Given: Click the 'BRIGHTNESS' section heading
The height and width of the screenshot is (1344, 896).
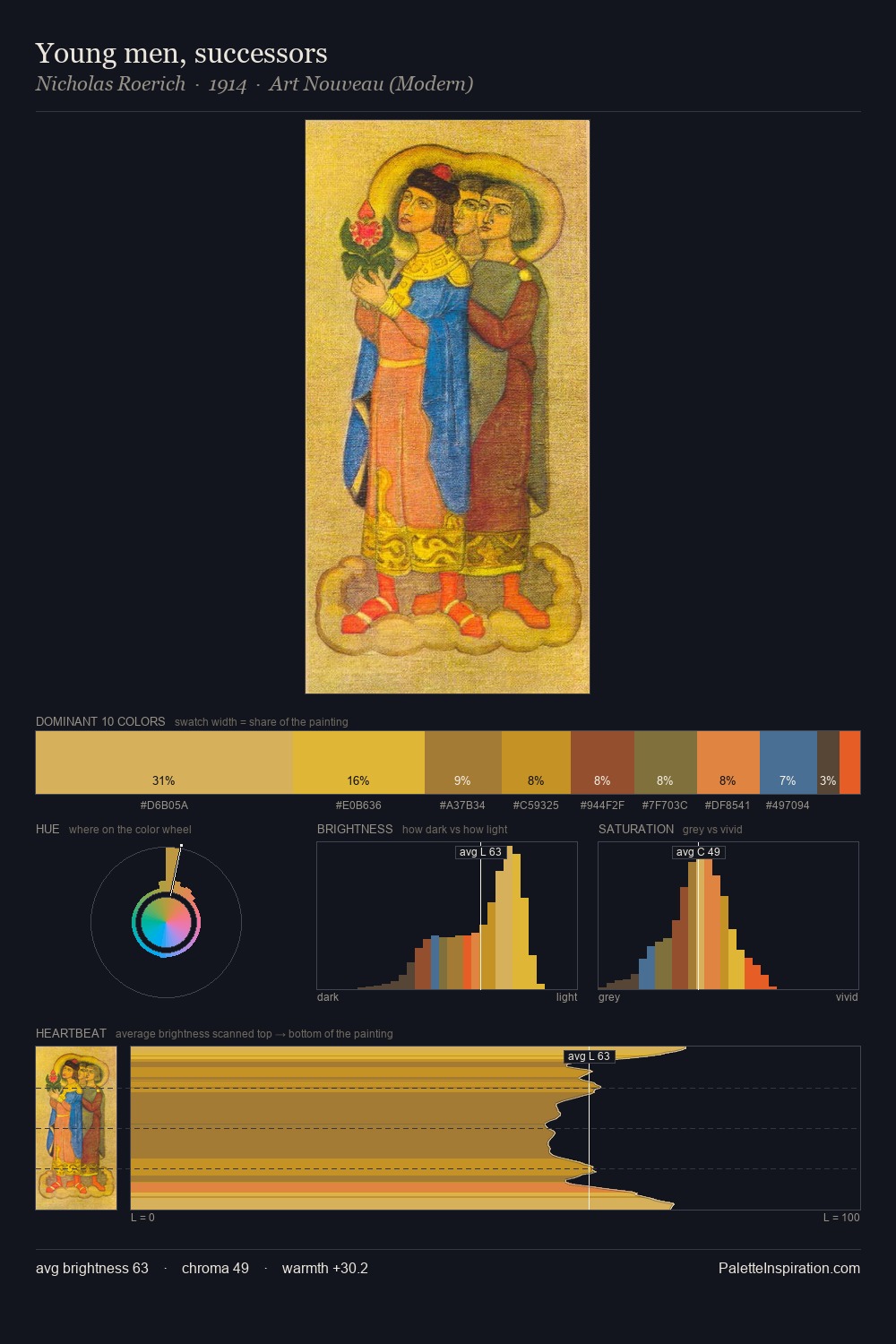Looking at the screenshot, I should (355, 829).
